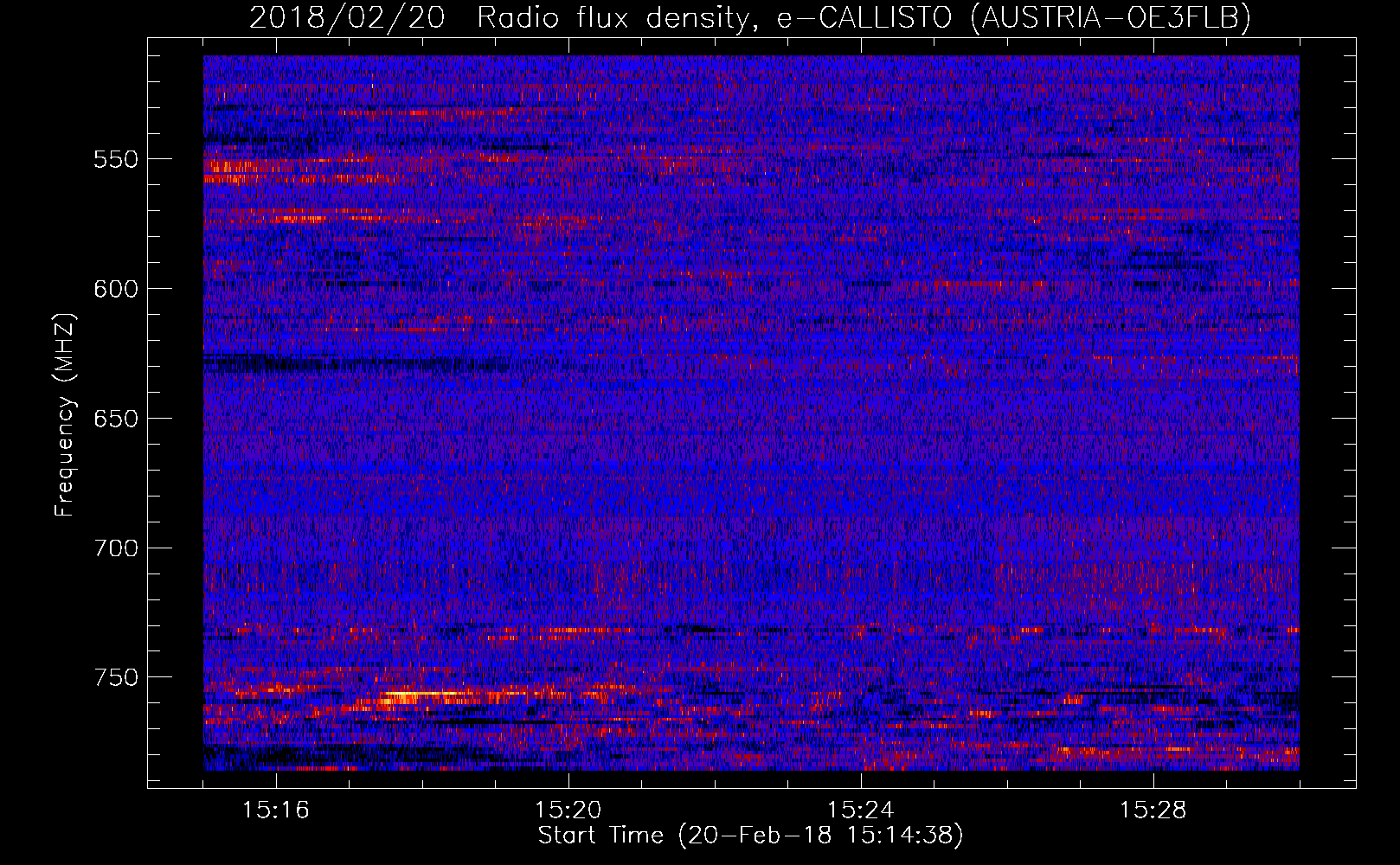Click the 750 frequency tick label
This screenshot has height=865, width=1400.
116,677
